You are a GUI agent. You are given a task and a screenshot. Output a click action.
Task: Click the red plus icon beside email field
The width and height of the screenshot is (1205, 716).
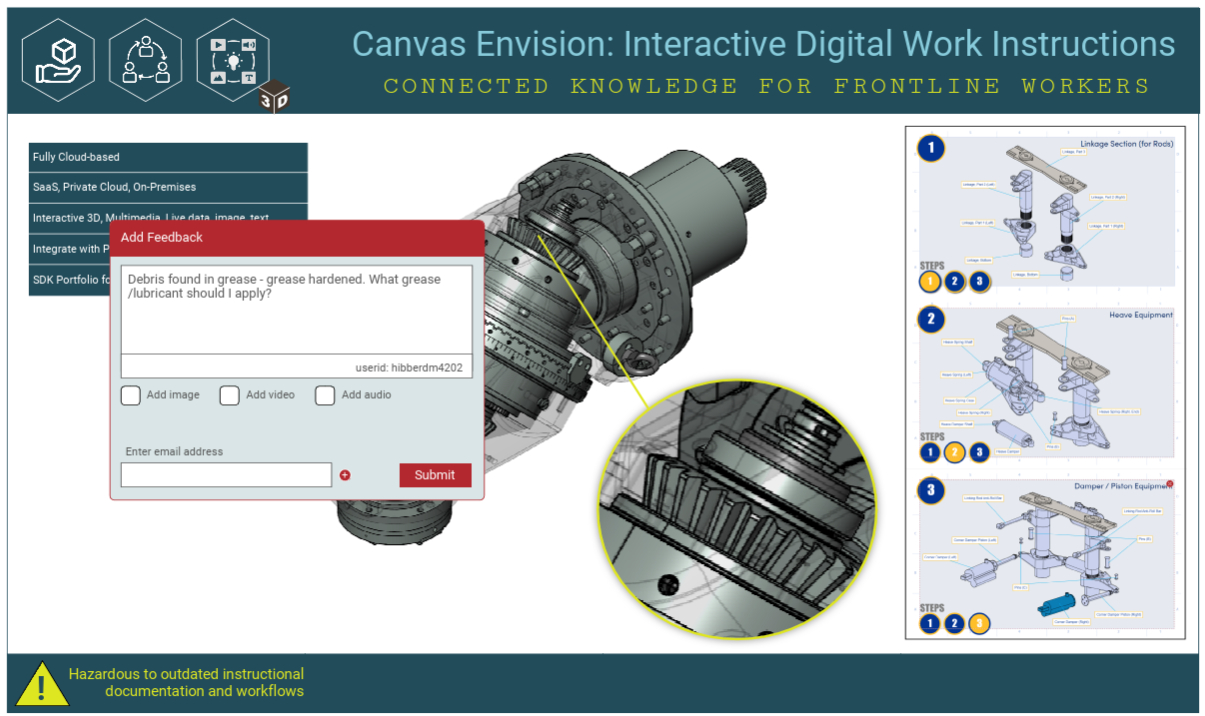345,475
